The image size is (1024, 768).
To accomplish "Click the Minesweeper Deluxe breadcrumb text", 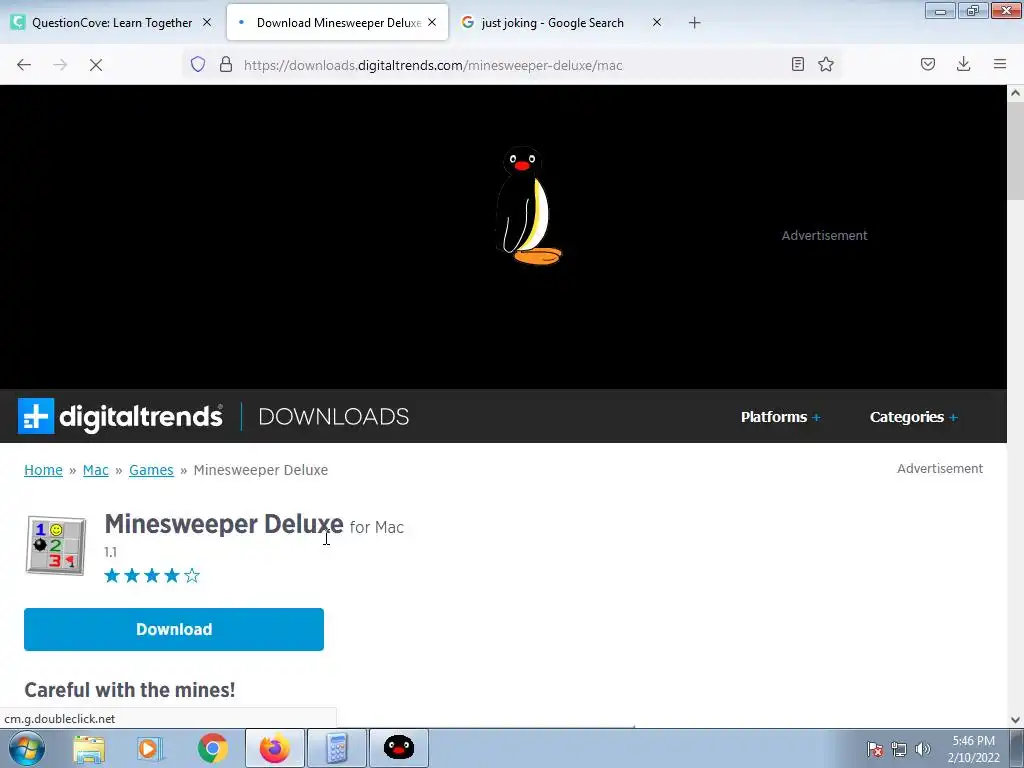I will 261,470.
